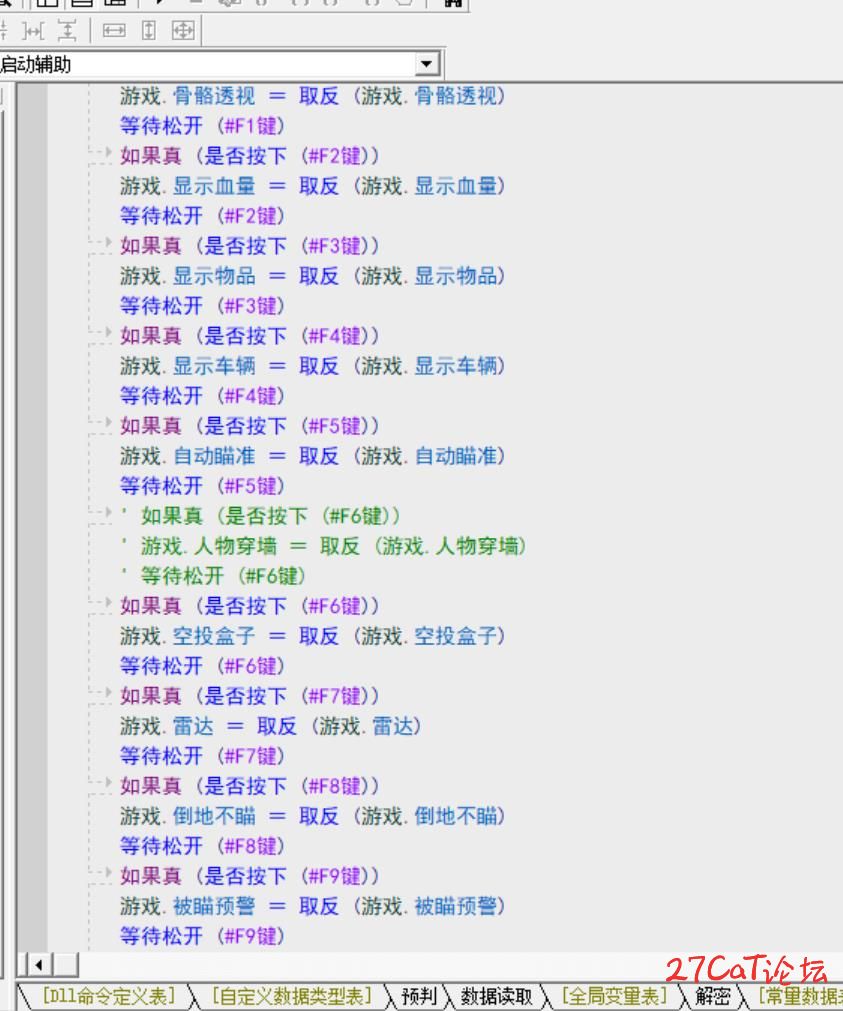Select the green commented 如果真 (#F6键) line

261,516
